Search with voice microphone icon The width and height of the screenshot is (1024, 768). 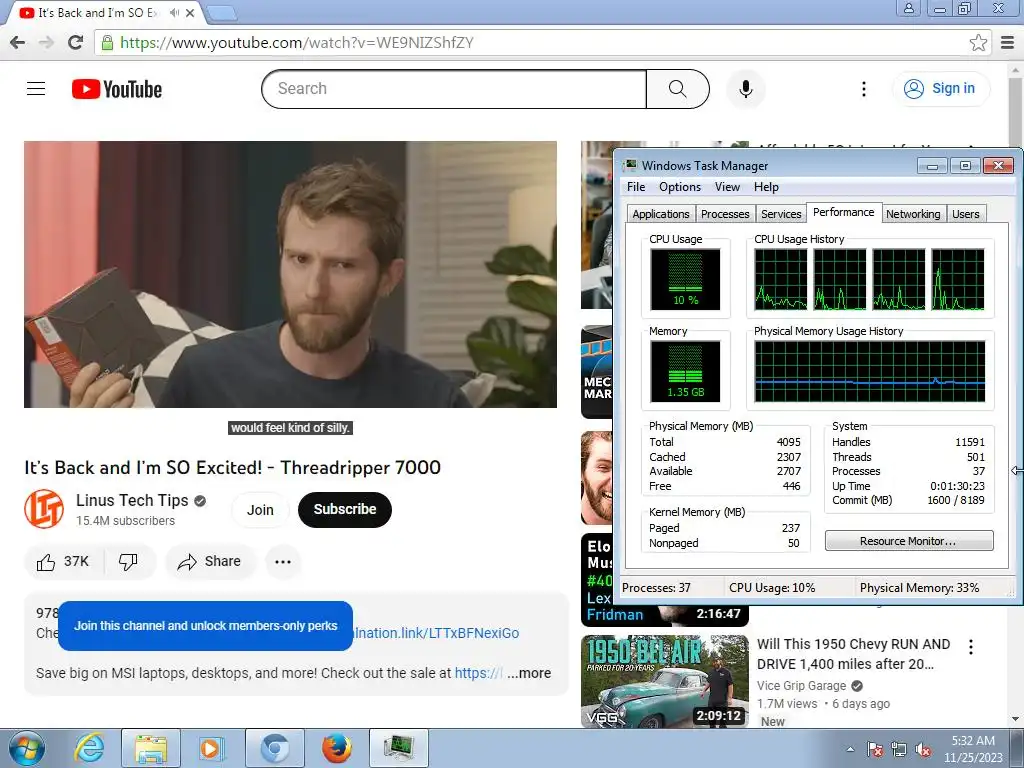point(745,89)
